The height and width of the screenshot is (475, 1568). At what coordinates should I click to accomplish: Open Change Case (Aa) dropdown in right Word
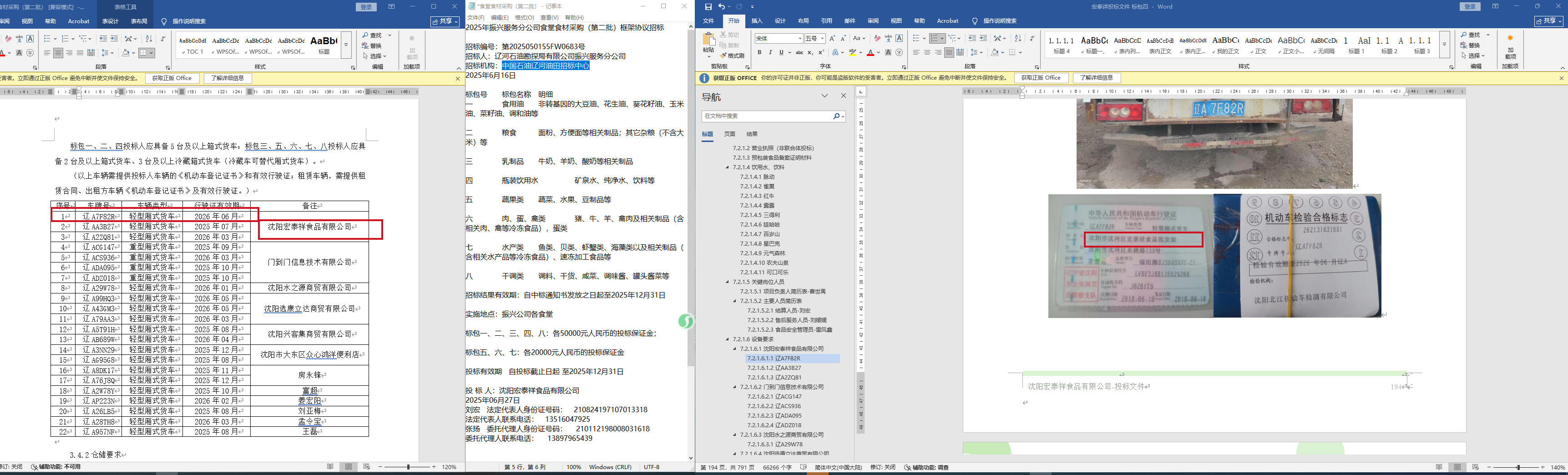859,38
